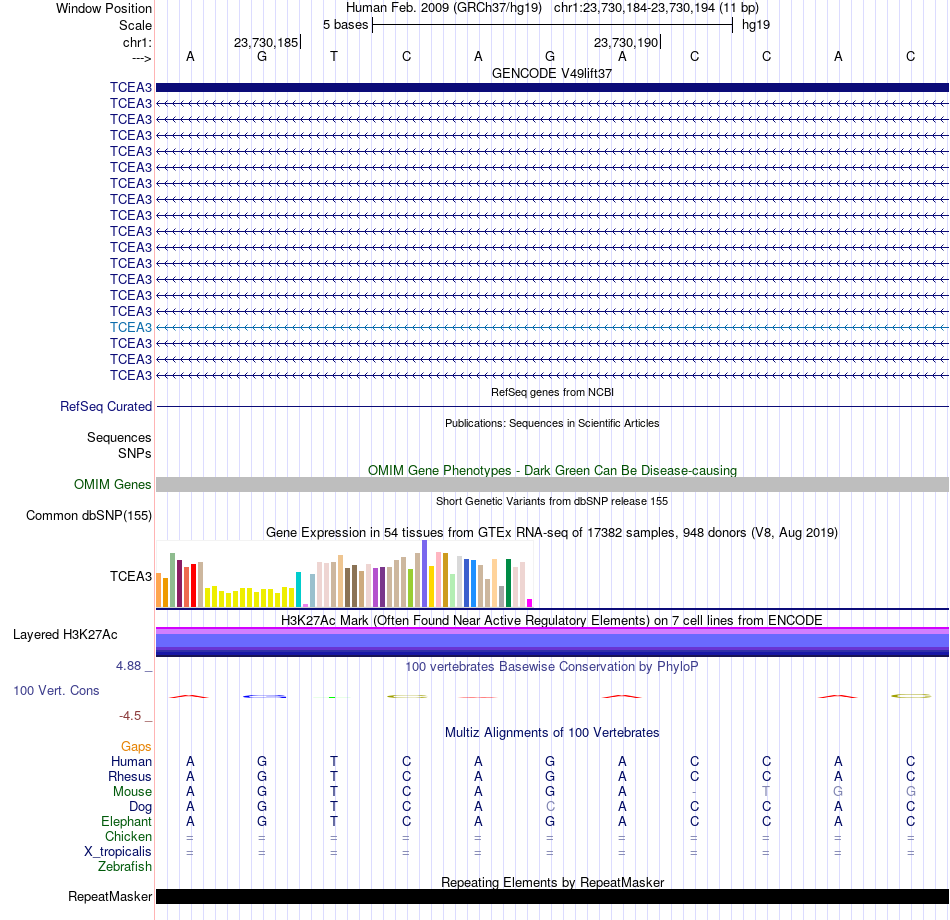Click the "RepeatMasker" track label
This screenshot has height=920, width=950.
pyautogui.click(x=110, y=896)
